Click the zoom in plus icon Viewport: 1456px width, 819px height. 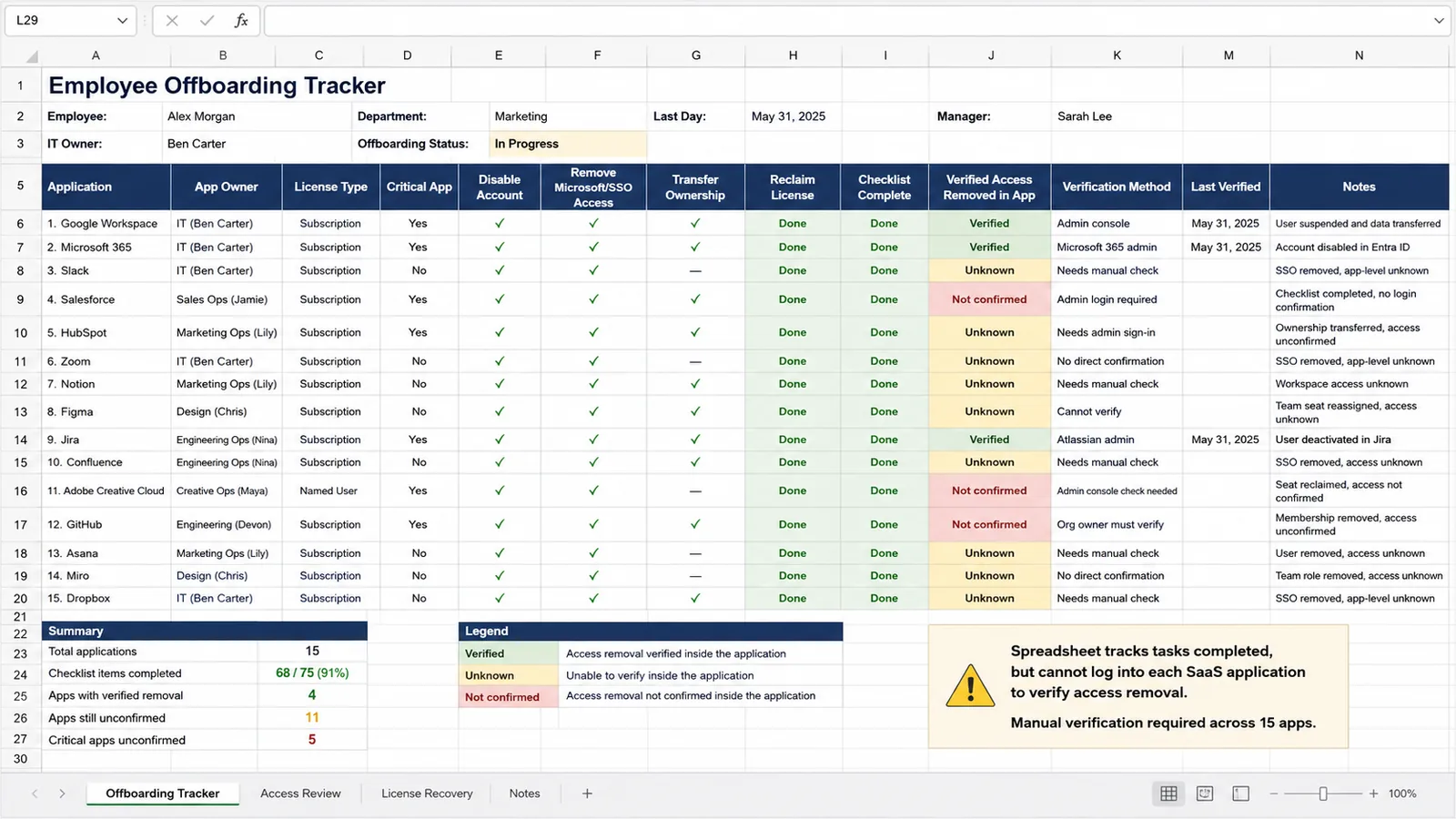1373,794
